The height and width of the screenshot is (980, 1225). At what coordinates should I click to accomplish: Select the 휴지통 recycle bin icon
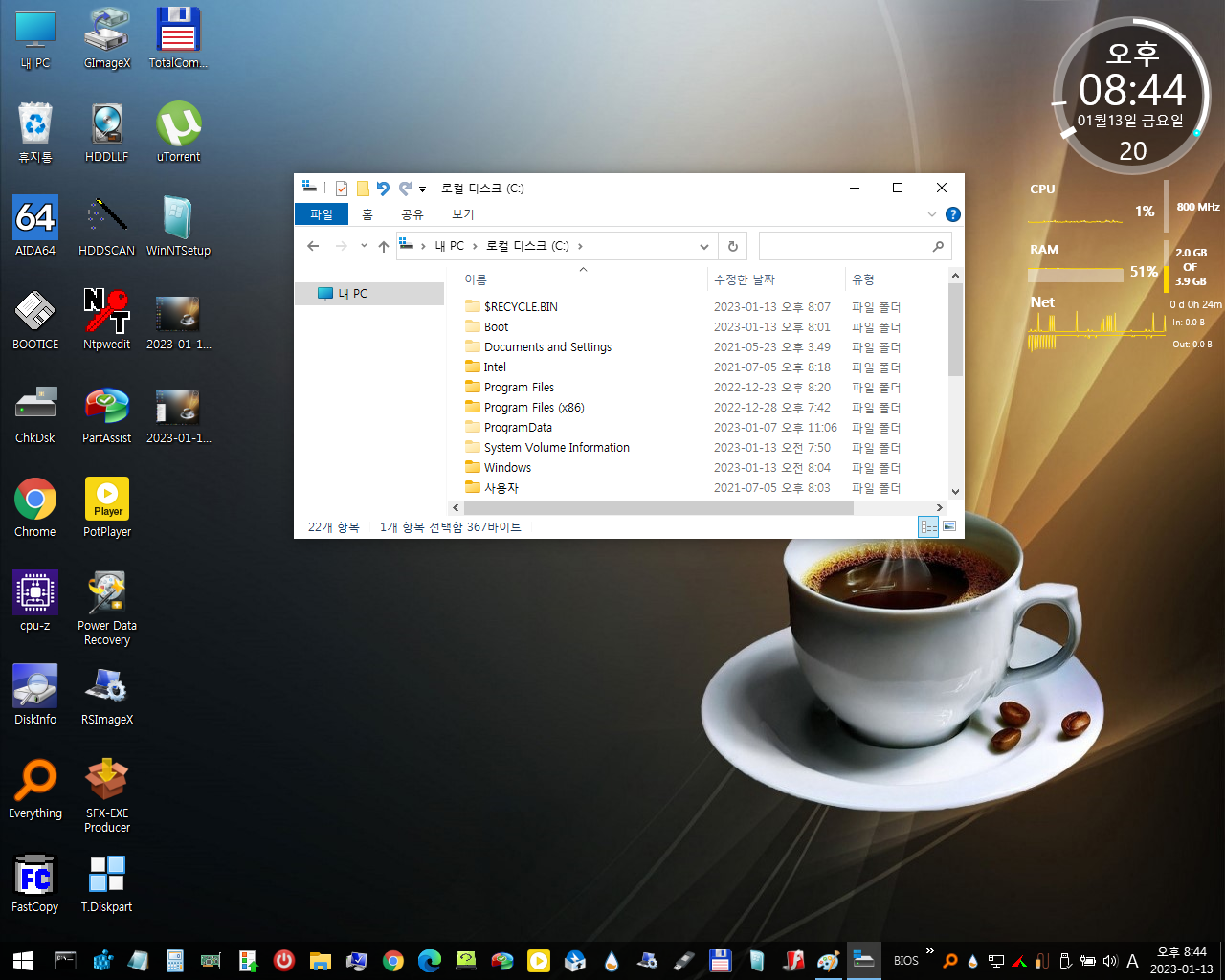point(35,132)
